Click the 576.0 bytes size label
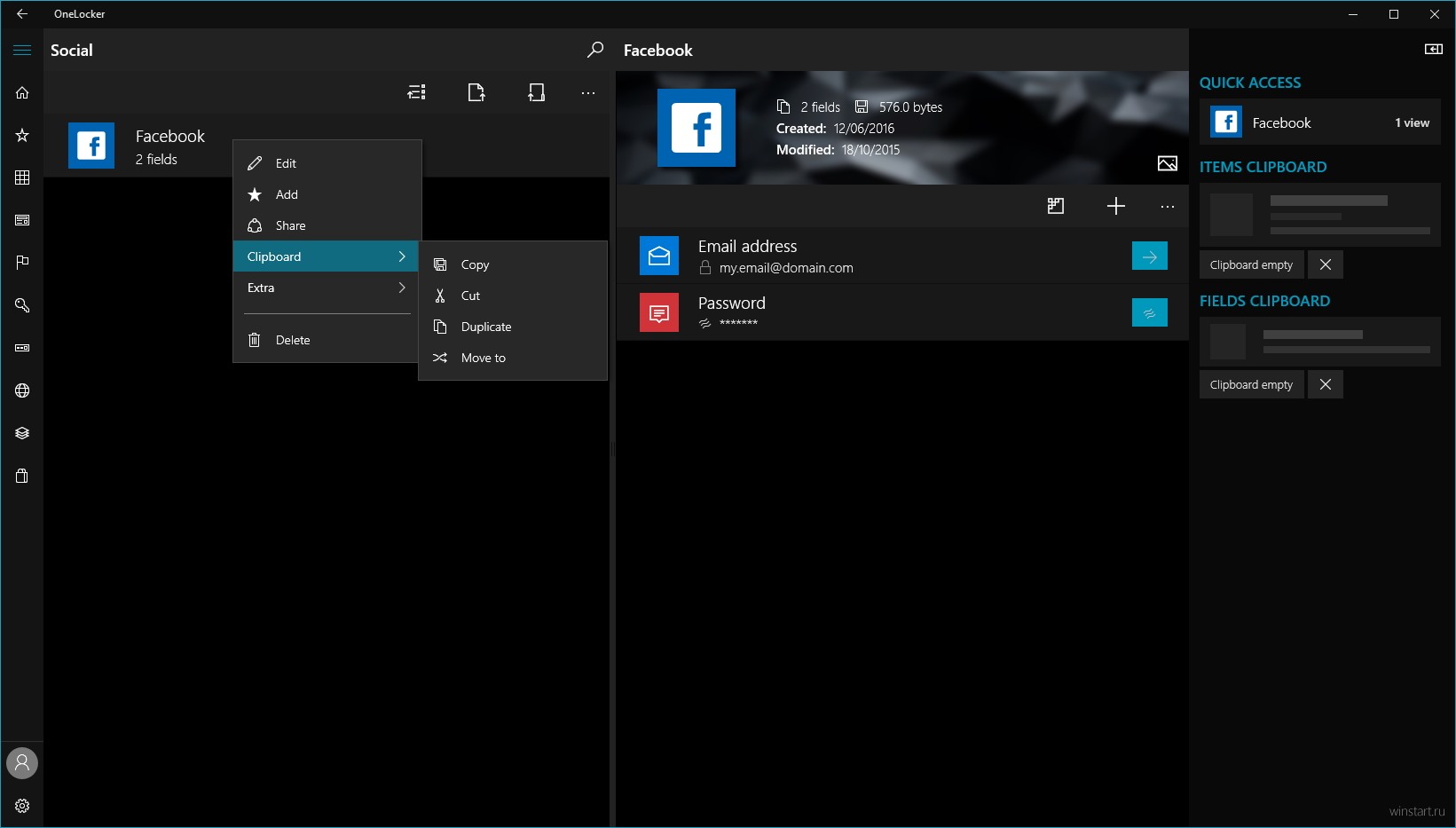Image resolution: width=1456 pixels, height=828 pixels. tap(910, 107)
